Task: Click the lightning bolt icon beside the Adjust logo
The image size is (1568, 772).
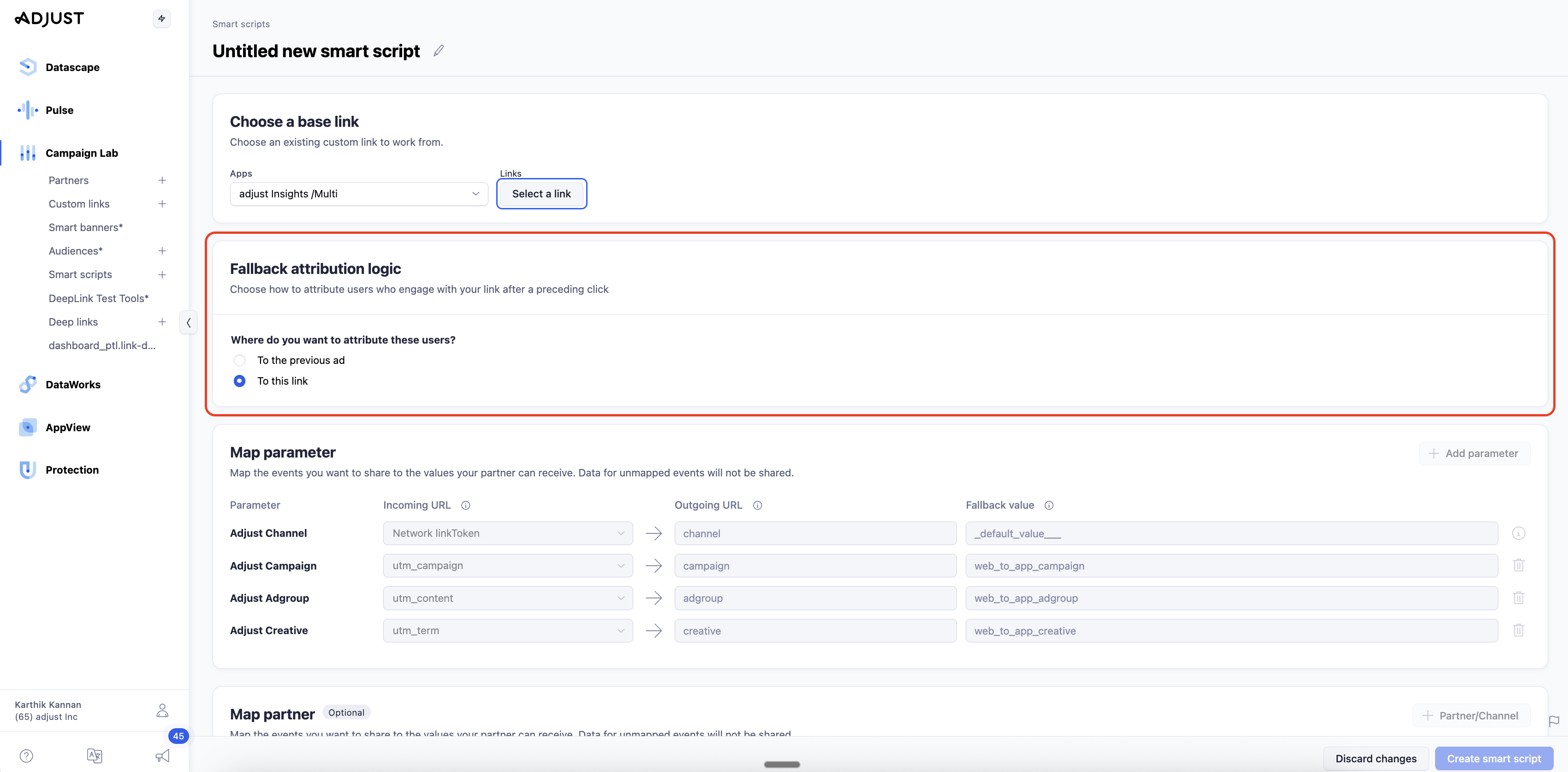Action: pyautogui.click(x=161, y=19)
